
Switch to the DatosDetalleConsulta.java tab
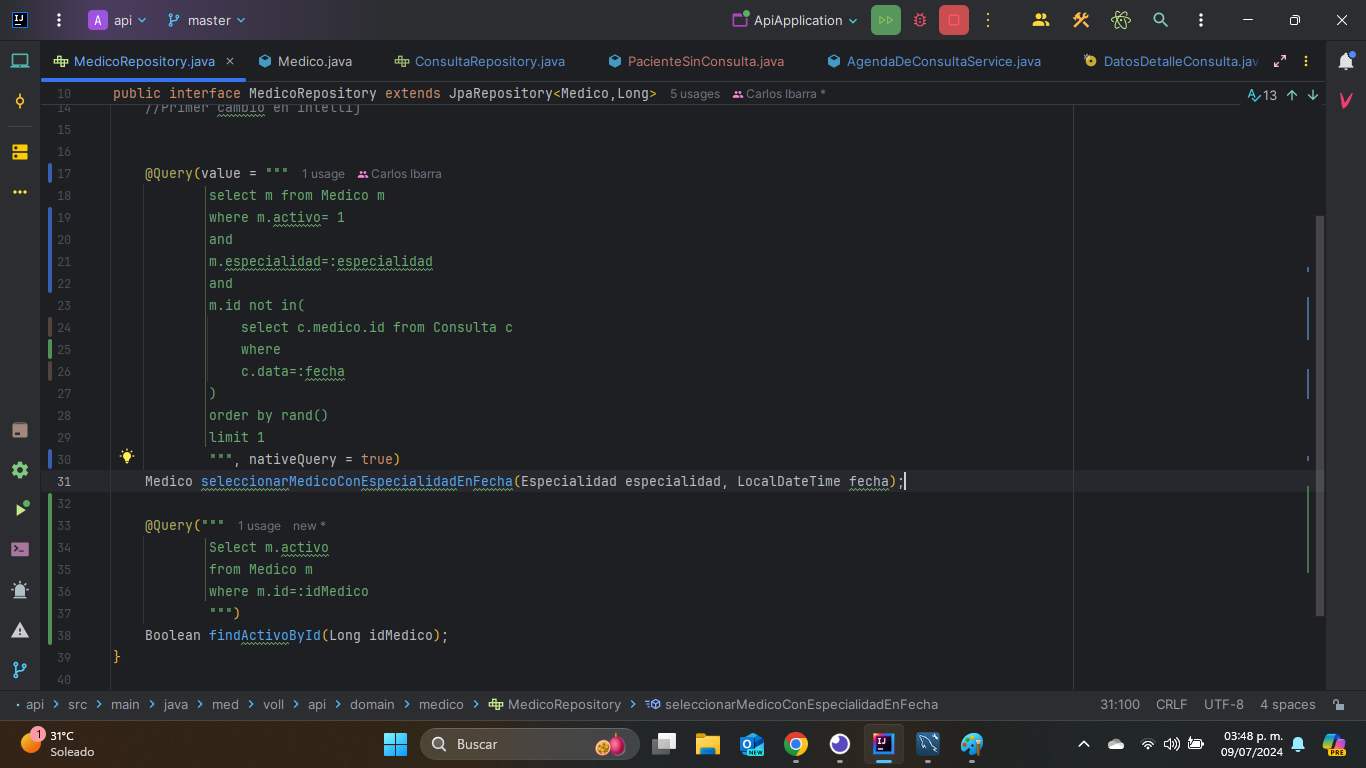[x=1170, y=61]
